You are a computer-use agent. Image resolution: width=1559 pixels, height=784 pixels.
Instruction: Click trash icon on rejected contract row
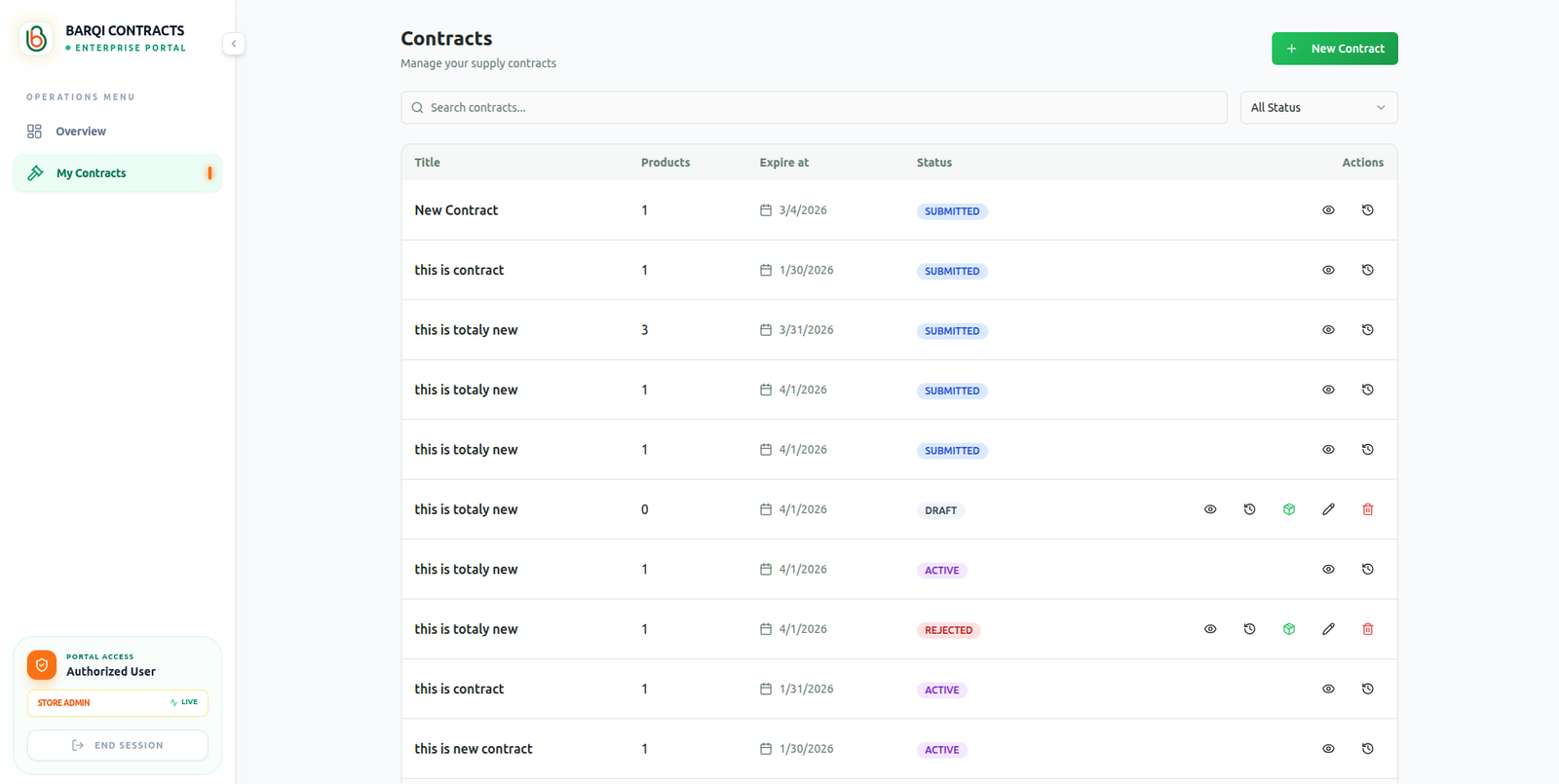click(x=1367, y=629)
